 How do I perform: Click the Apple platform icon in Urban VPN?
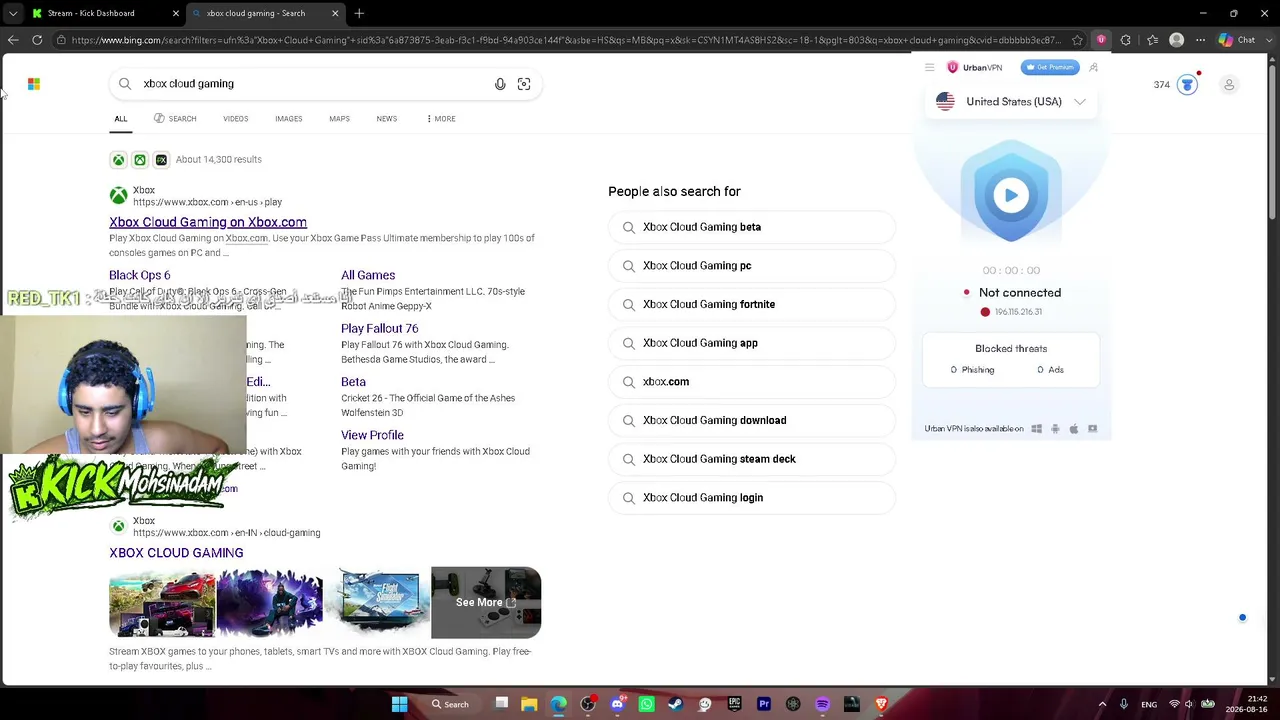pyautogui.click(x=1074, y=429)
